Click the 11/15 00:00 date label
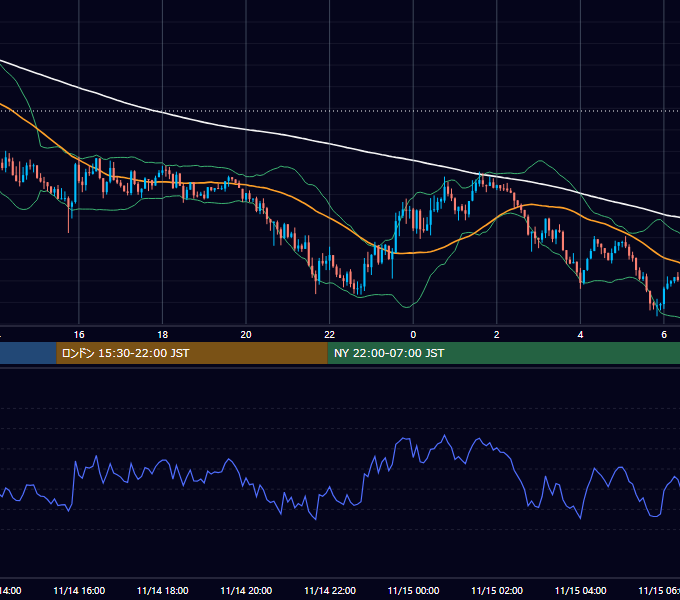 tap(413, 591)
